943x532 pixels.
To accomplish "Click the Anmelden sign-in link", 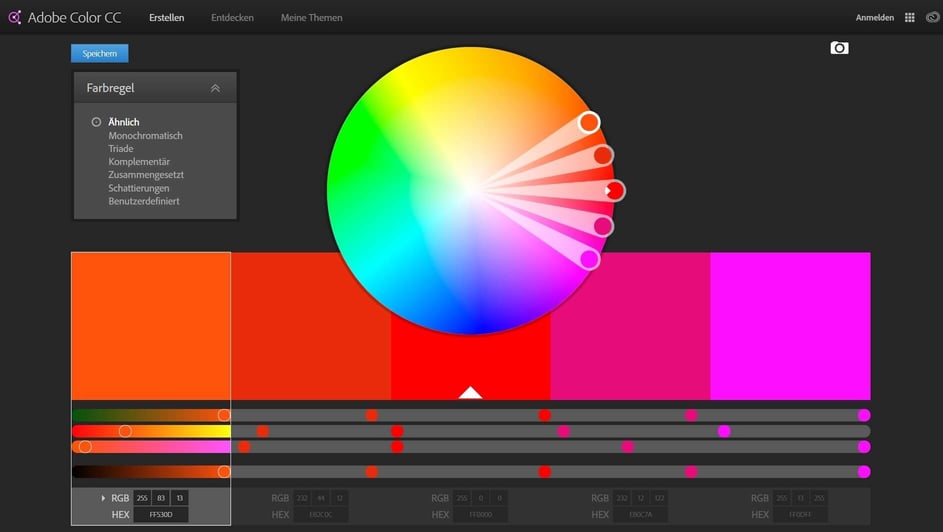I will point(874,17).
